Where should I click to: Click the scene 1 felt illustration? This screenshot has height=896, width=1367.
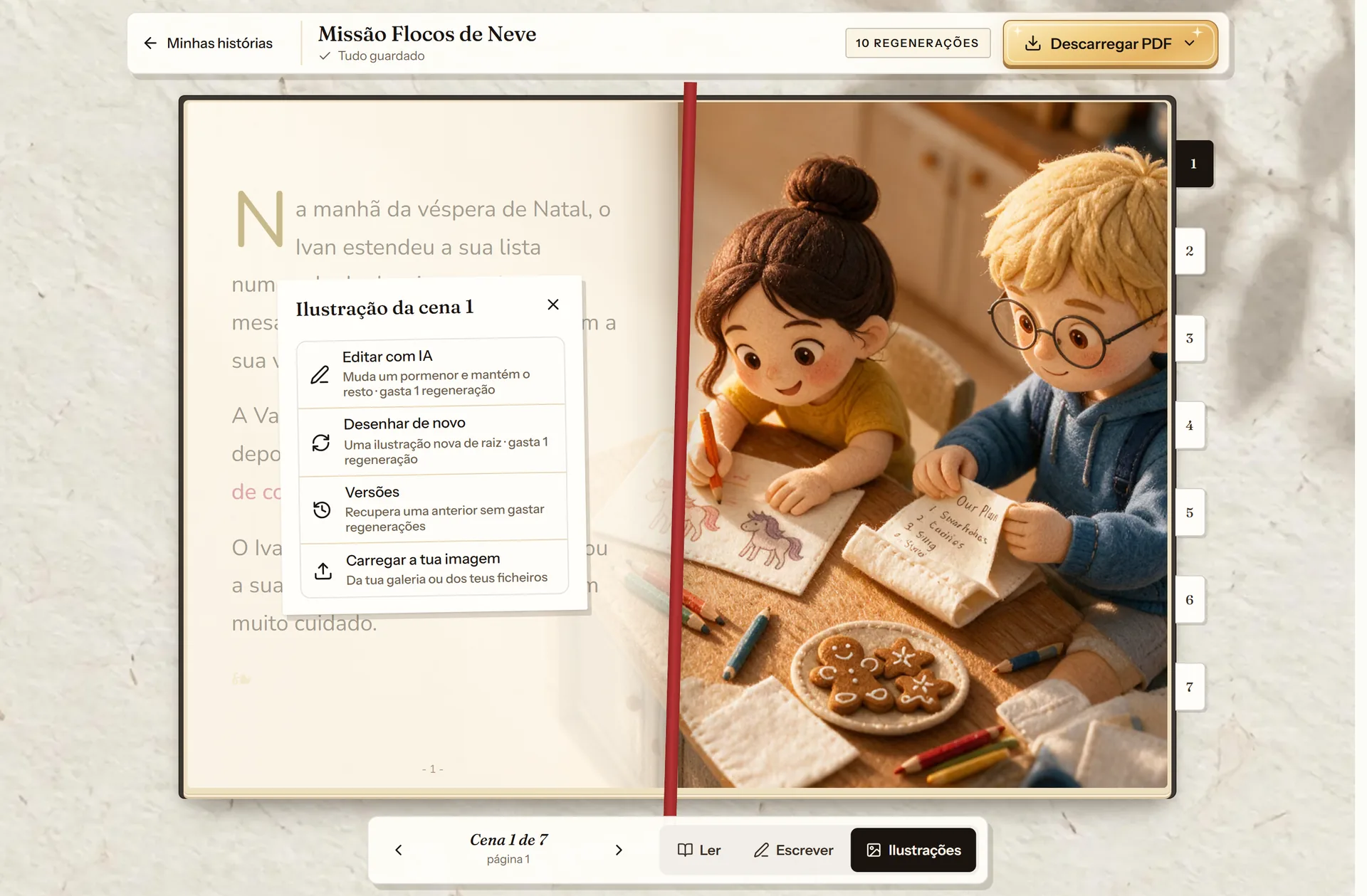click(924, 445)
